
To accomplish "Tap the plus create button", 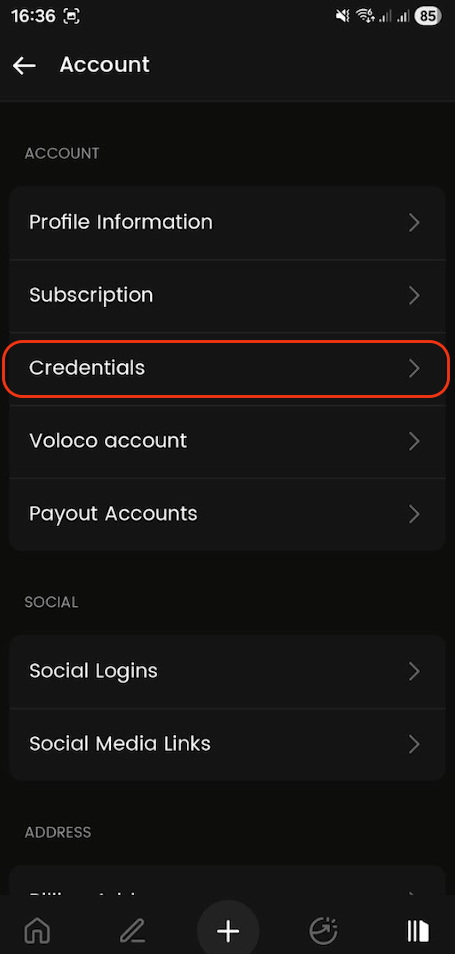I will [228, 930].
